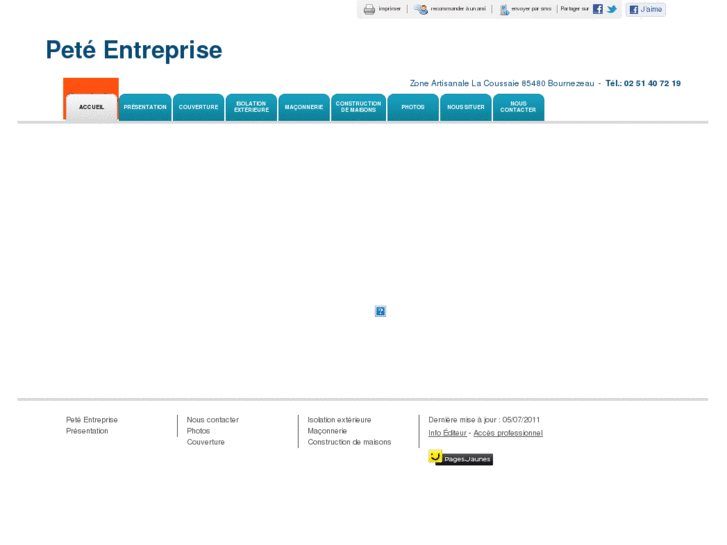The width and height of the screenshot is (727, 545).
Task: Click the broken image placeholder icon
Action: [380, 311]
